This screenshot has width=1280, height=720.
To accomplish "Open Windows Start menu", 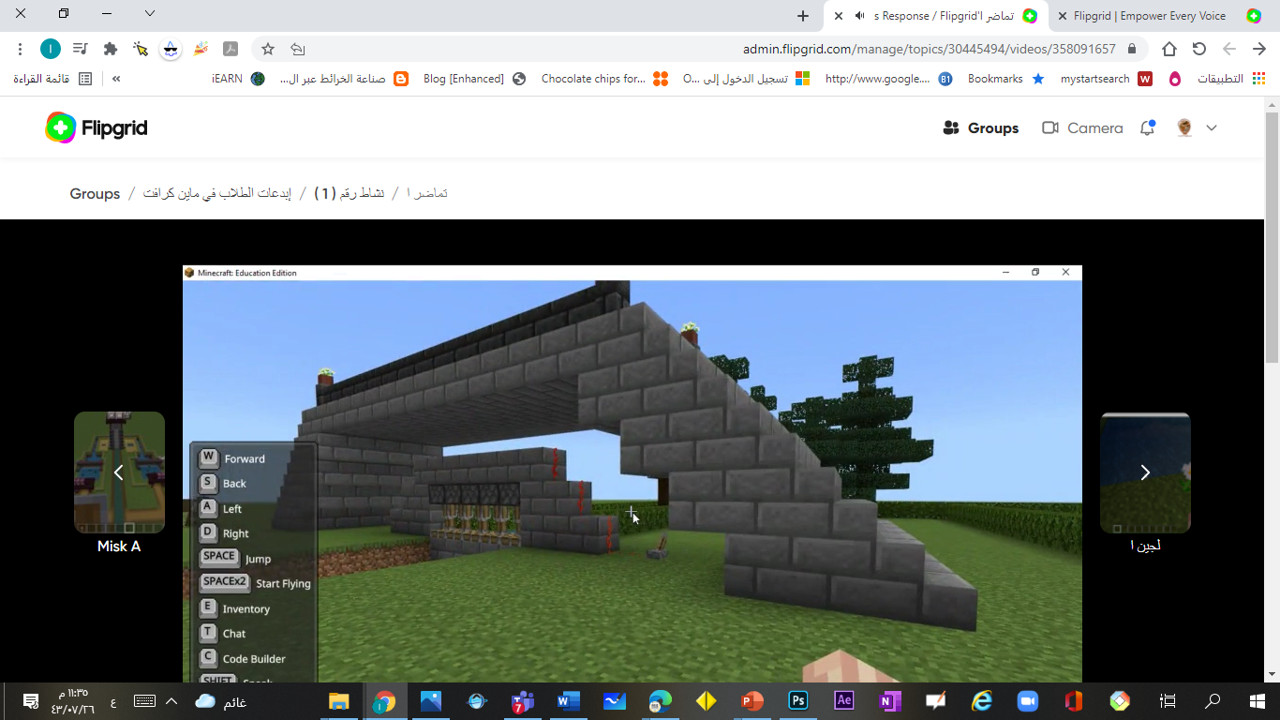I will click(x=1258, y=701).
